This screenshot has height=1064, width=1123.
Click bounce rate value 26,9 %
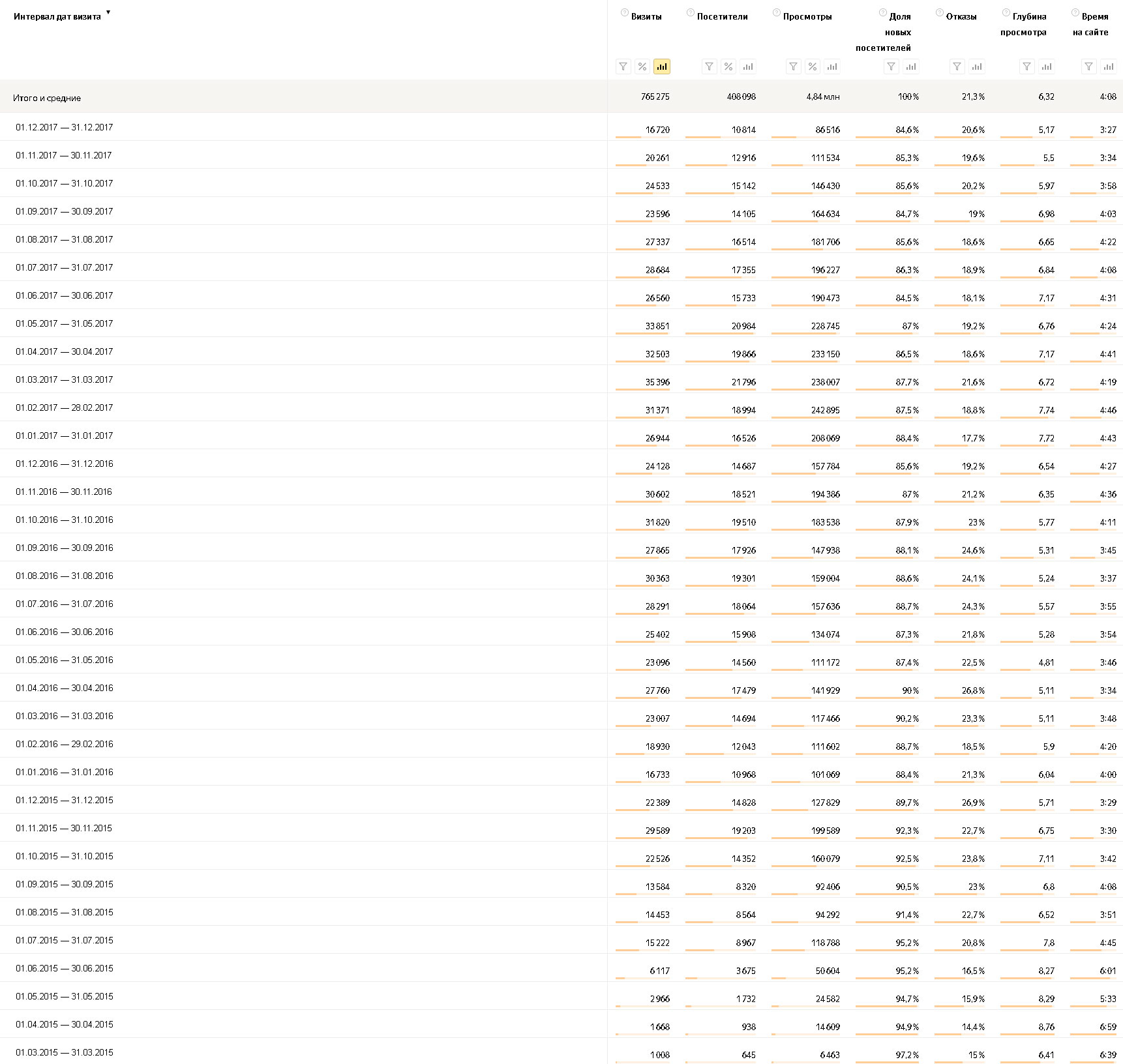pyautogui.click(x=973, y=803)
